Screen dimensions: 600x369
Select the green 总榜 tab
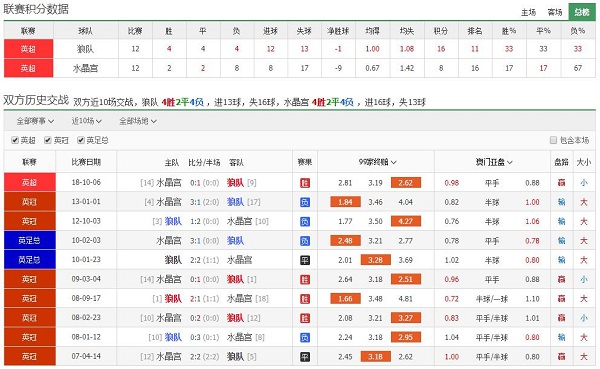(582, 12)
